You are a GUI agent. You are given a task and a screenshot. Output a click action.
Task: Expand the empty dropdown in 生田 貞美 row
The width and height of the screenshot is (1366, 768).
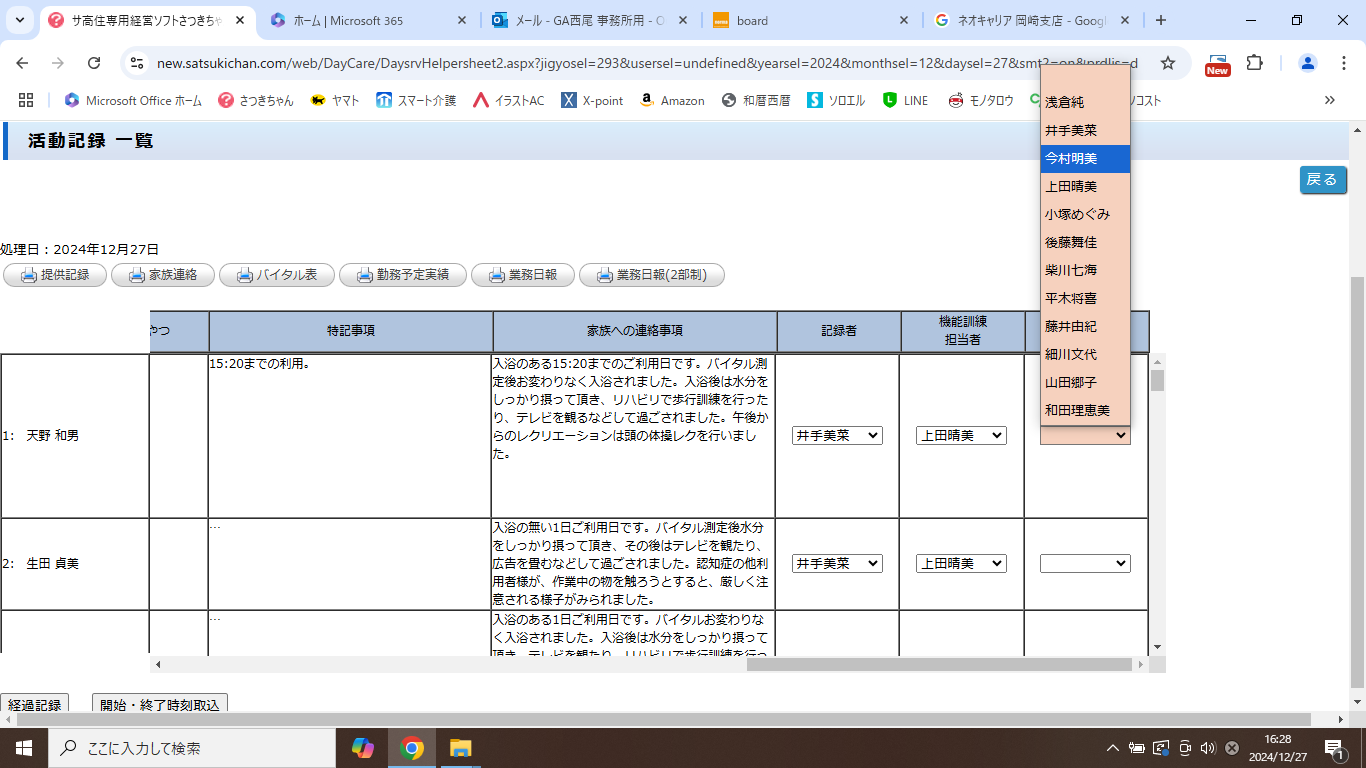(1085, 564)
